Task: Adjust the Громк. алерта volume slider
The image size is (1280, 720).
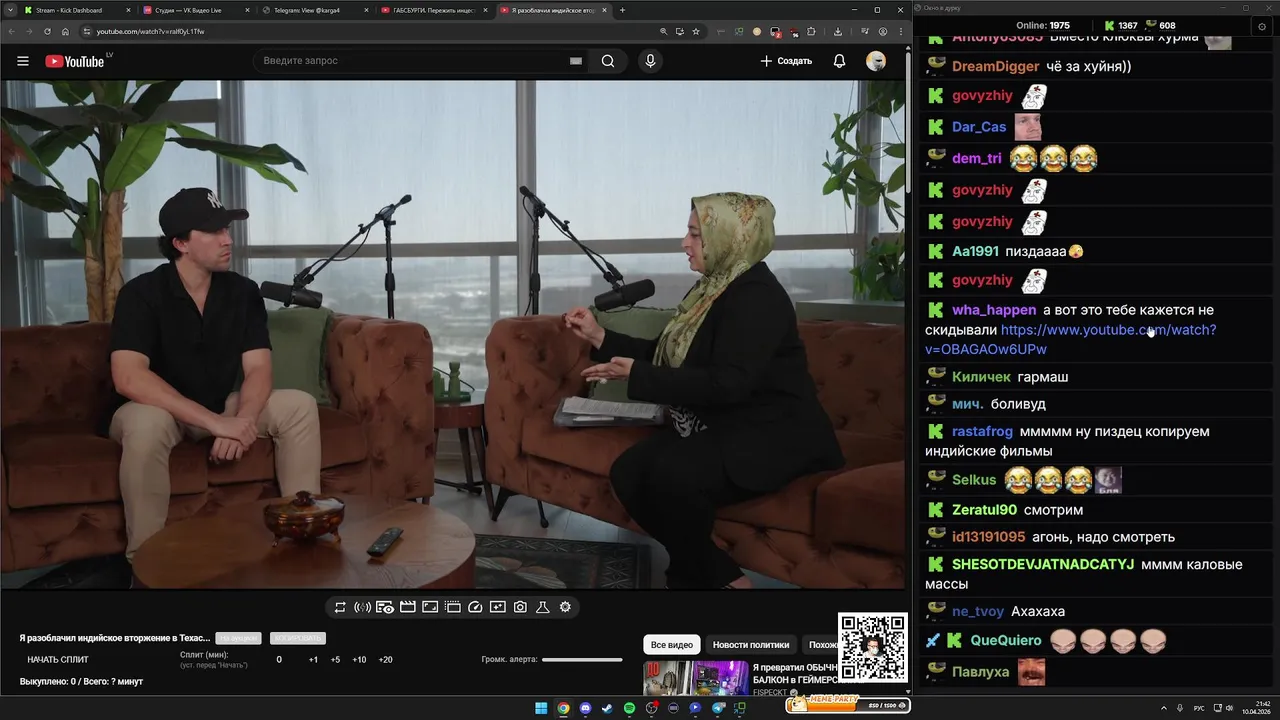Action: tap(582, 660)
